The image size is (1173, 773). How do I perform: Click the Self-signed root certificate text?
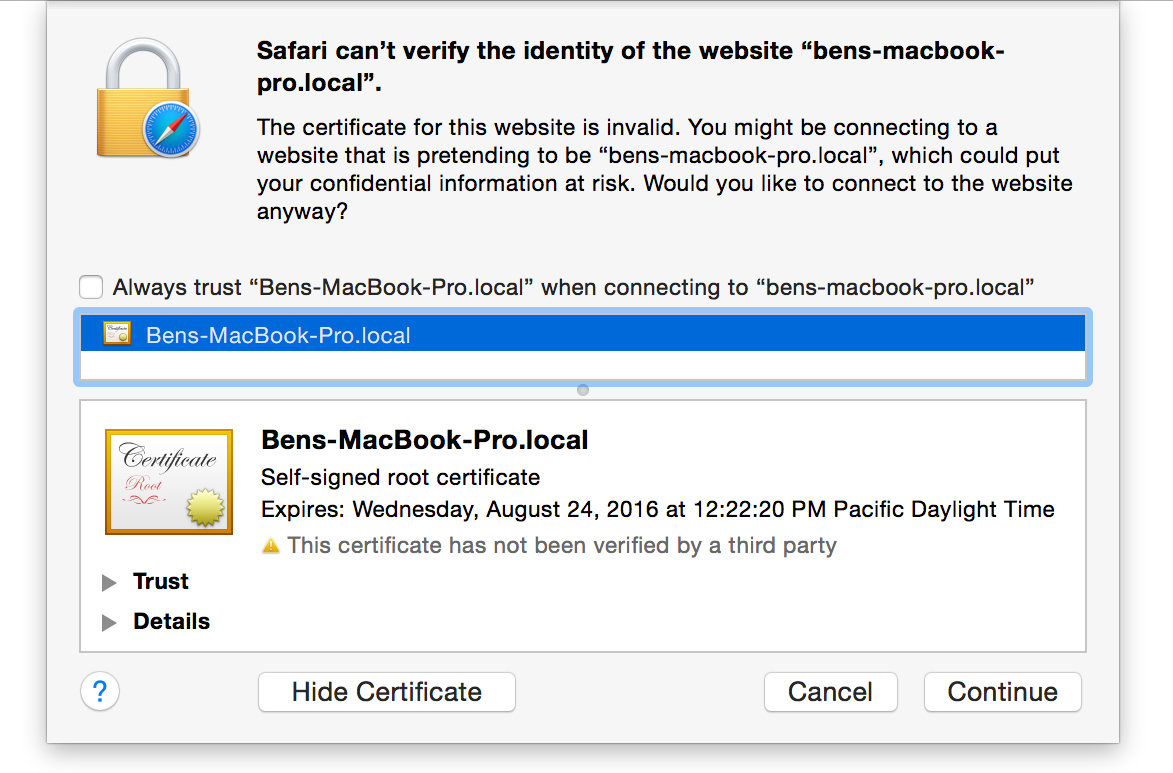click(x=399, y=477)
